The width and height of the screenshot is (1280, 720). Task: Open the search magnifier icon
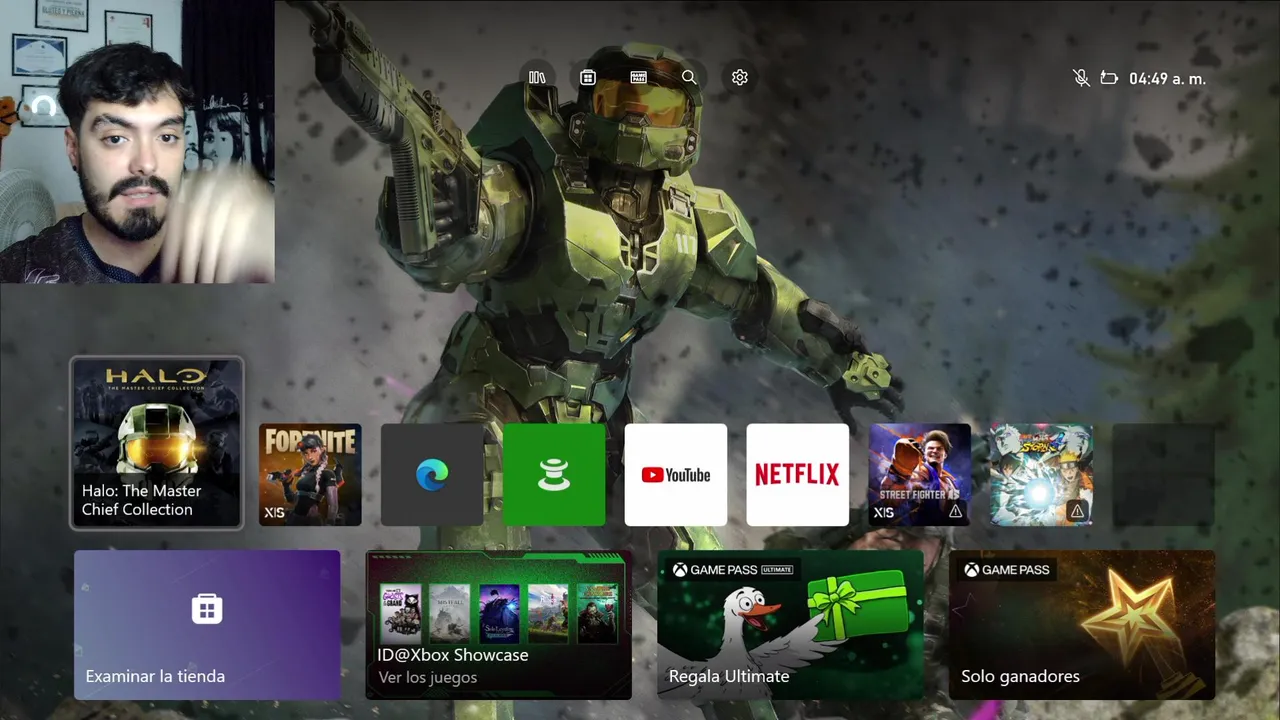click(x=689, y=77)
